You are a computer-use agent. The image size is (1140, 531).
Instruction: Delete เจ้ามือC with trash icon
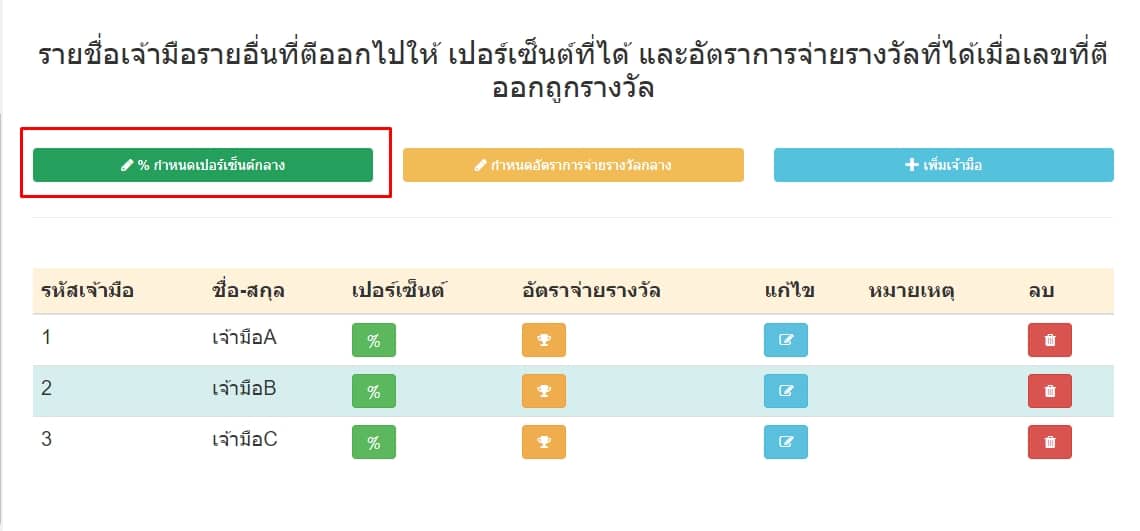(1049, 442)
